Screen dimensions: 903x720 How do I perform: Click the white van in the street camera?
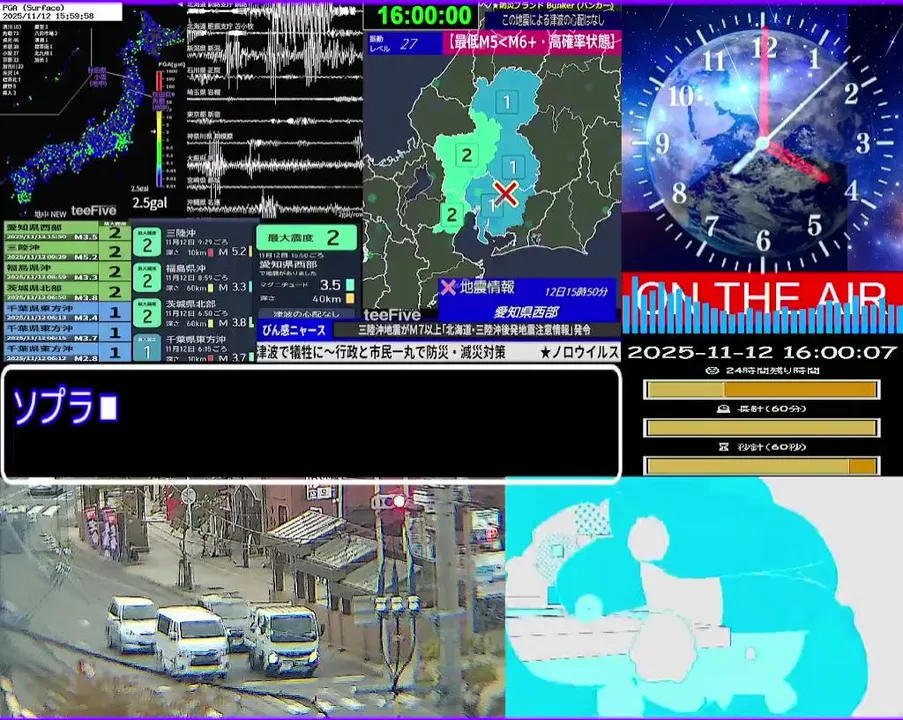(x=191, y=641)
